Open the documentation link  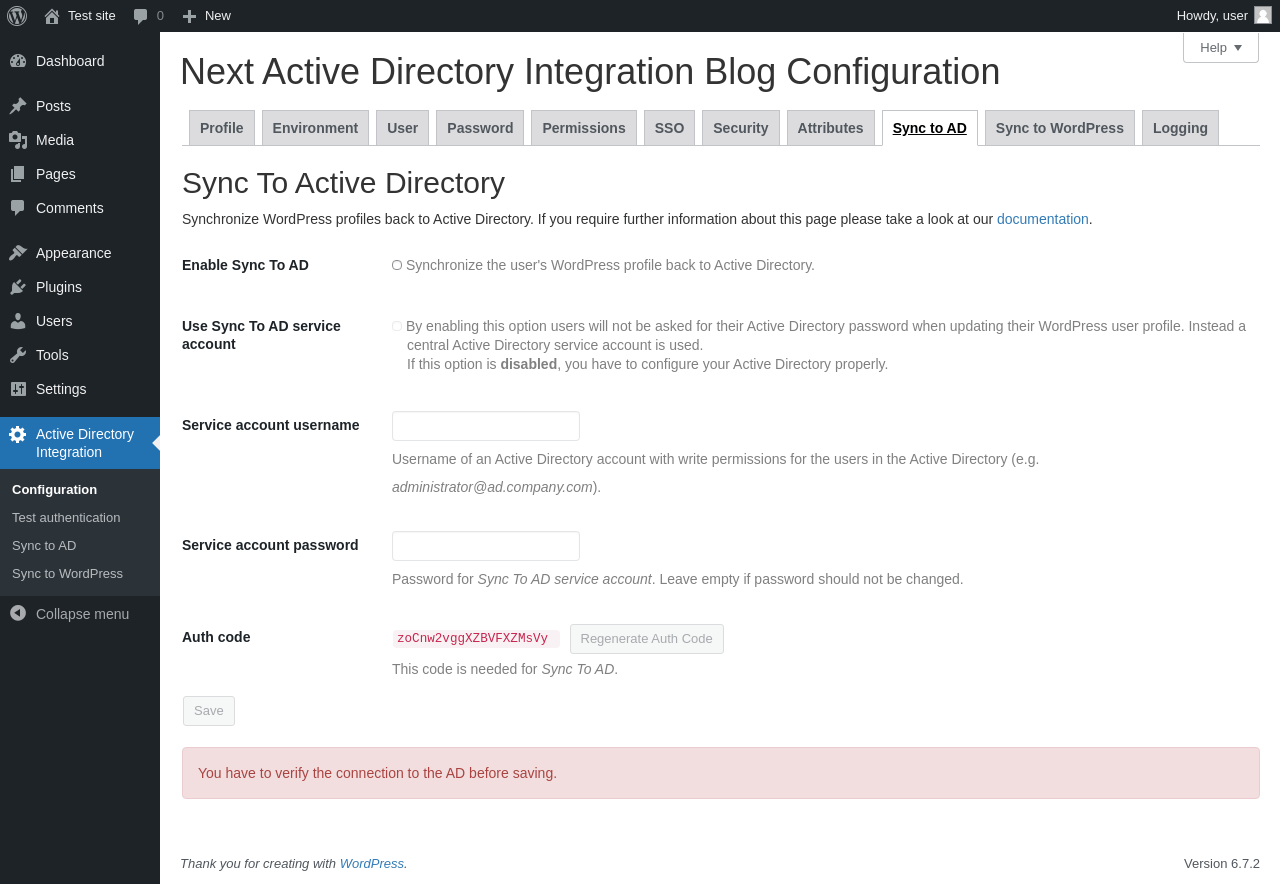click(1042, 219)
